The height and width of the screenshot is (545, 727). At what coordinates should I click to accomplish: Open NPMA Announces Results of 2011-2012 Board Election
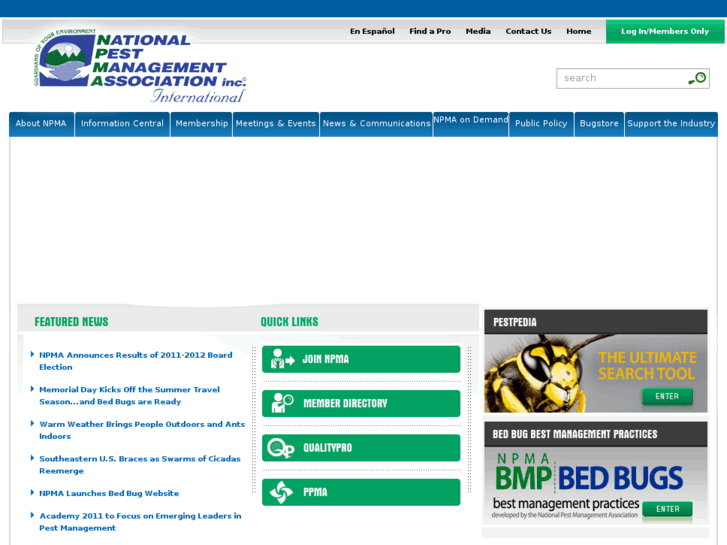point(136,361)
